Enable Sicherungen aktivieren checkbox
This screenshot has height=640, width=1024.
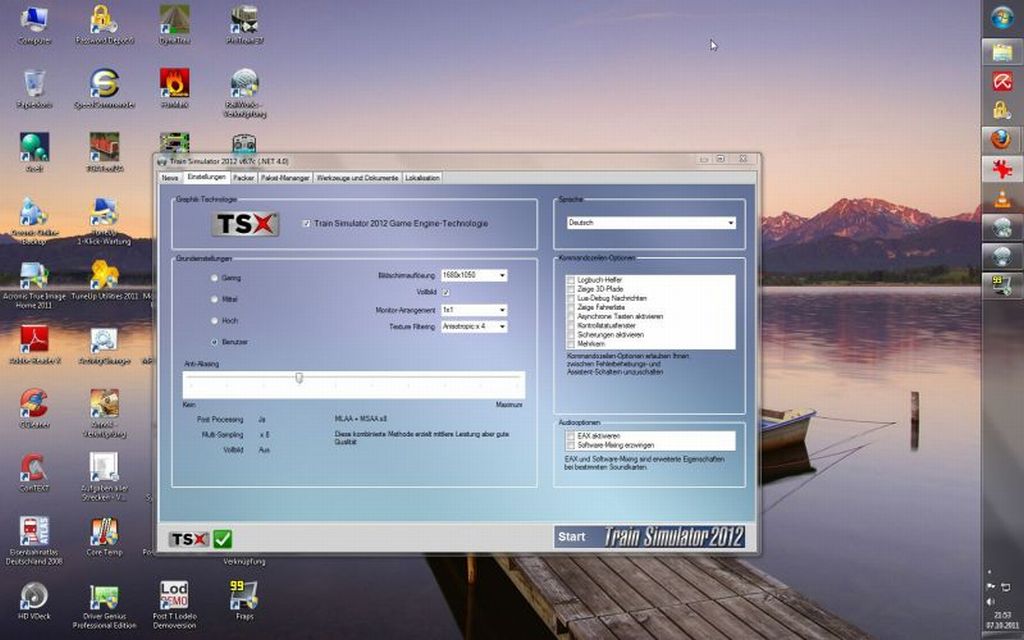571,334
